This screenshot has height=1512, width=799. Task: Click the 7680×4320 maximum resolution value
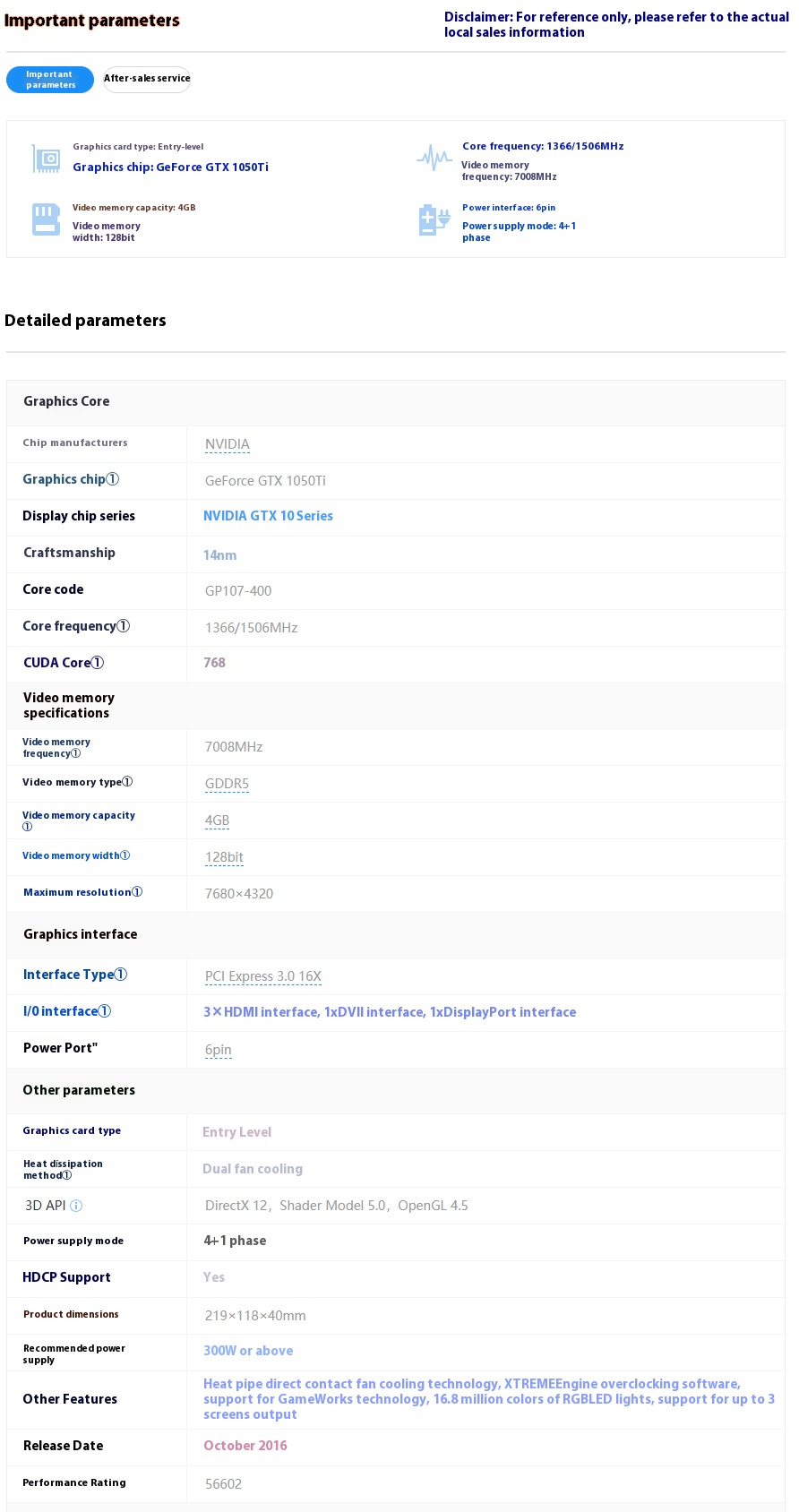coord(239,894)
